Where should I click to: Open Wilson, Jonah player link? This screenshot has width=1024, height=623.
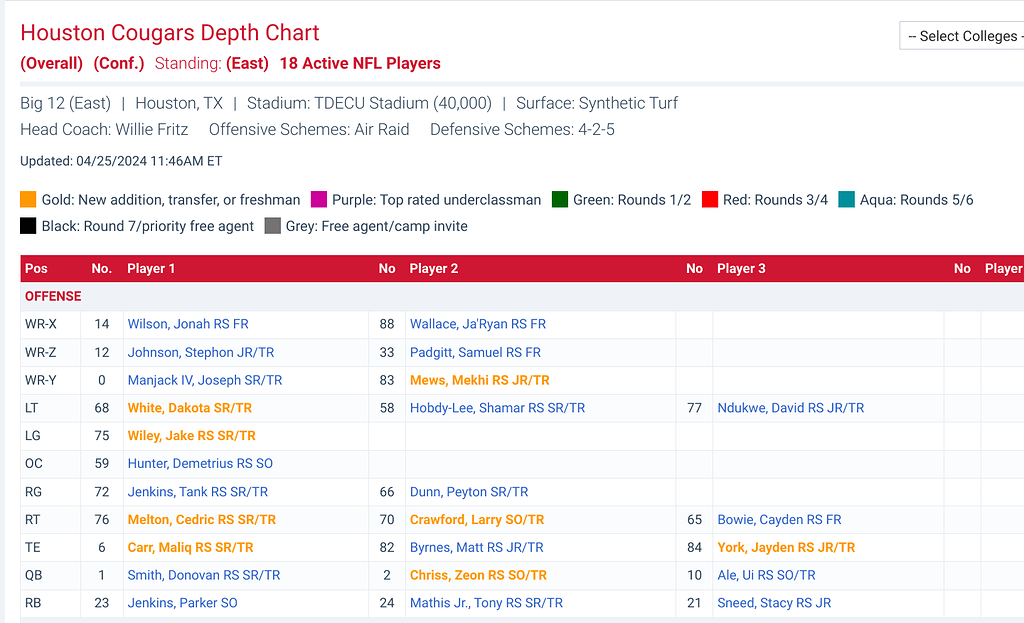(188, 324)
